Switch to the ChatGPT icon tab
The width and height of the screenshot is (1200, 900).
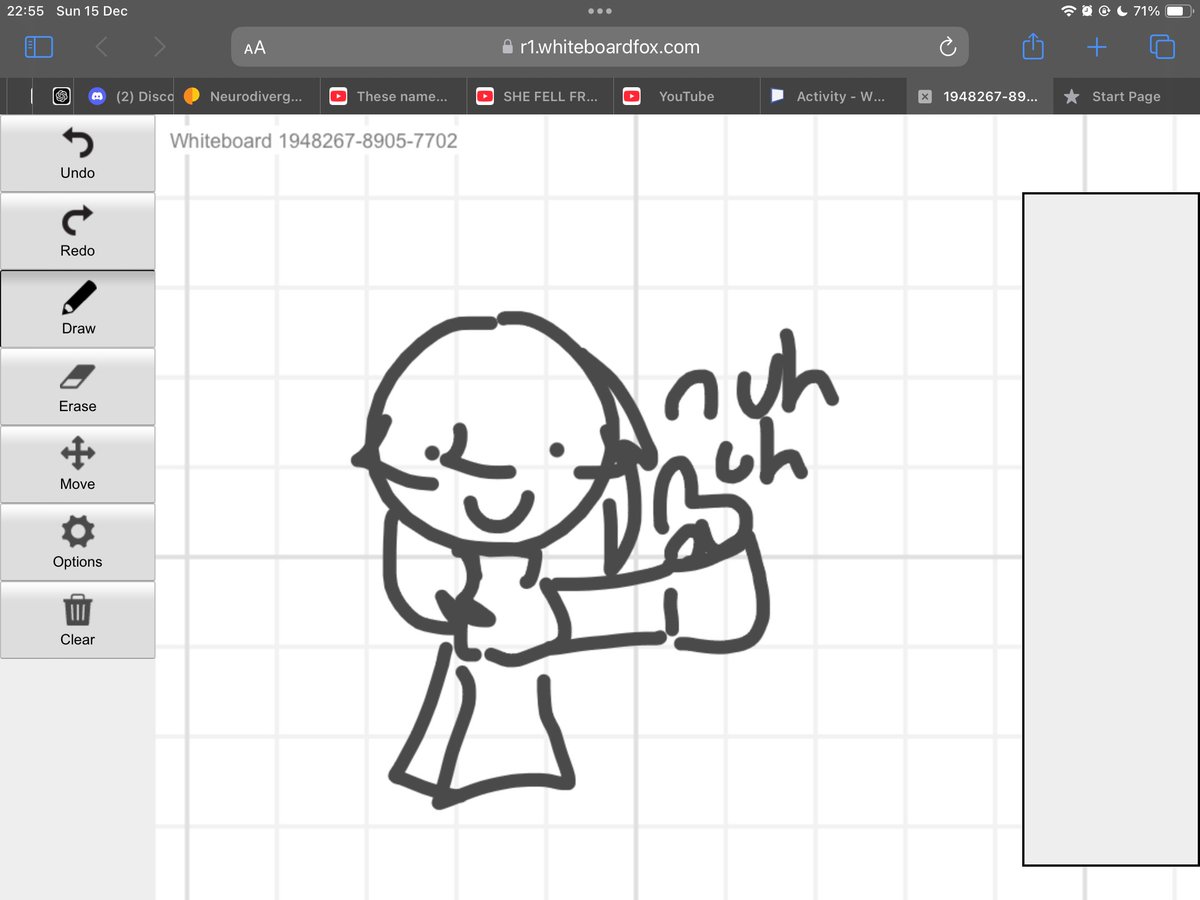pos(61,96)
